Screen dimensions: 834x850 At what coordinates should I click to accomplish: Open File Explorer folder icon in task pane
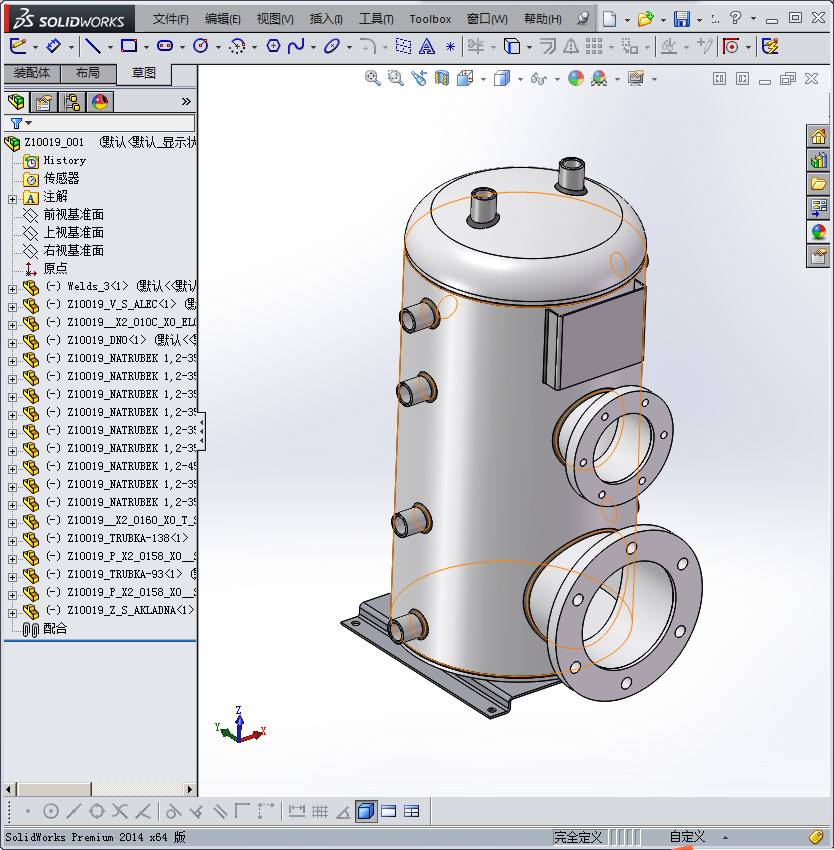click(x=818, y=184)
